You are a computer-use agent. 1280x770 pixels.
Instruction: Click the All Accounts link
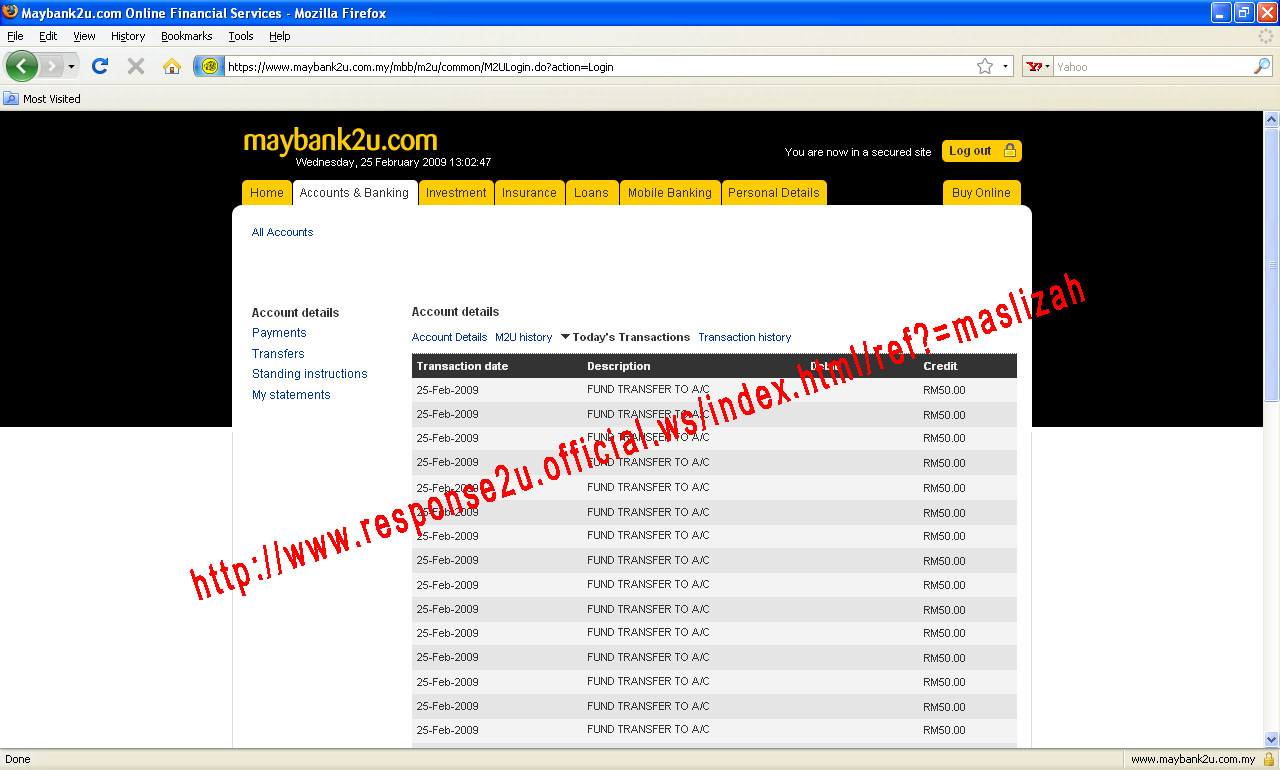pyautogui.click(x=282, y=232)
